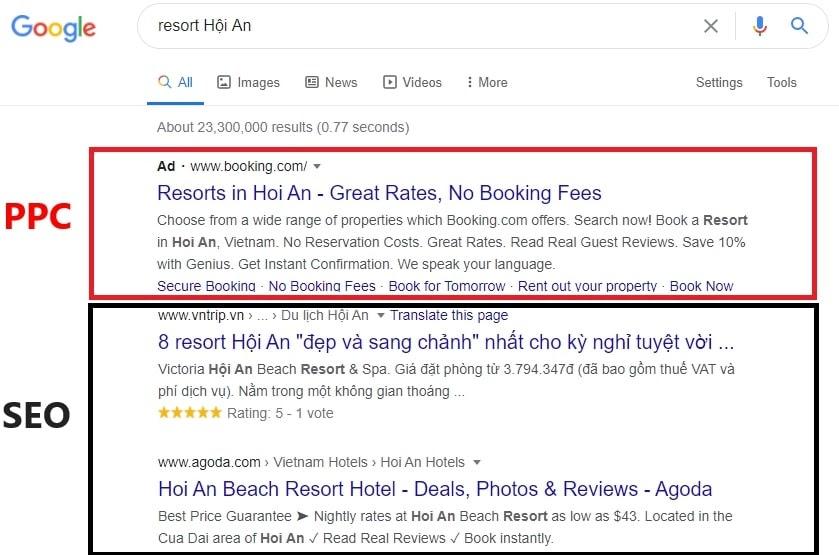Open the 8 resort Hội An result
The image size is (839, 555).
coord(446,341)
